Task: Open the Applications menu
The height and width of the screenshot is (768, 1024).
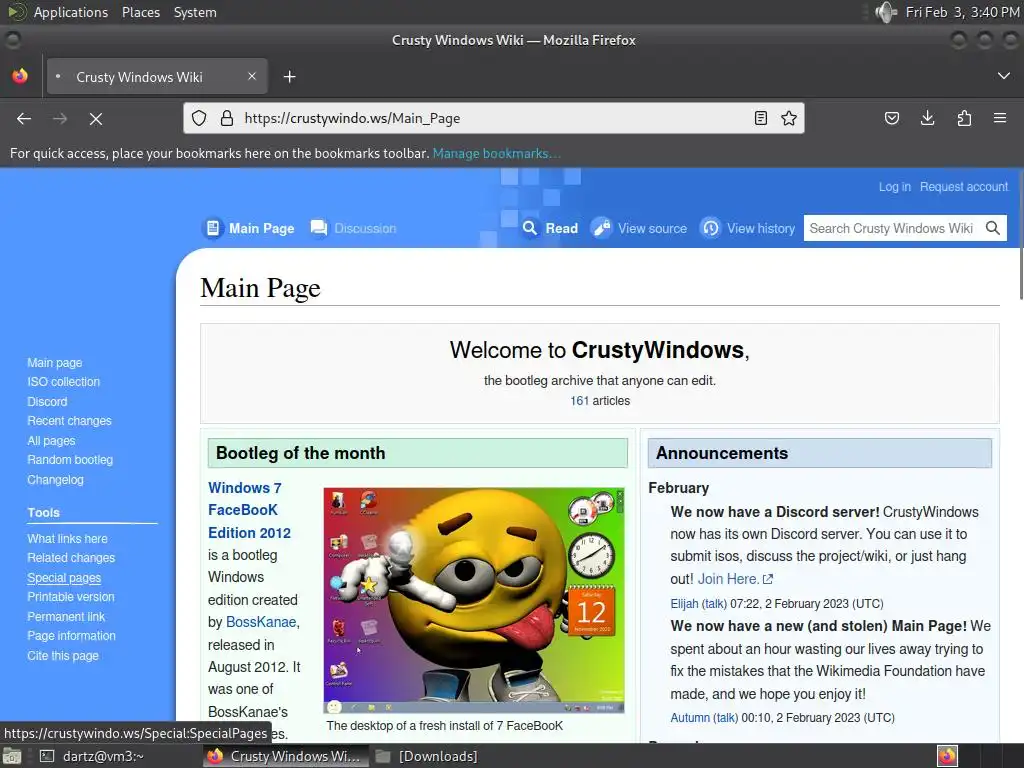Action: coord(71,12)
